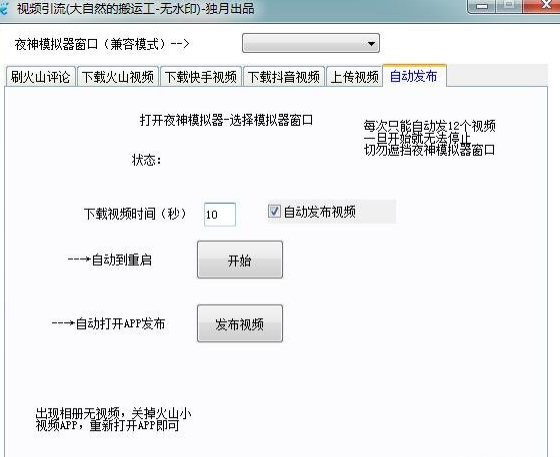Minimize the window from title bar
This screenshot has width=560, height=457.
(482, 6)
